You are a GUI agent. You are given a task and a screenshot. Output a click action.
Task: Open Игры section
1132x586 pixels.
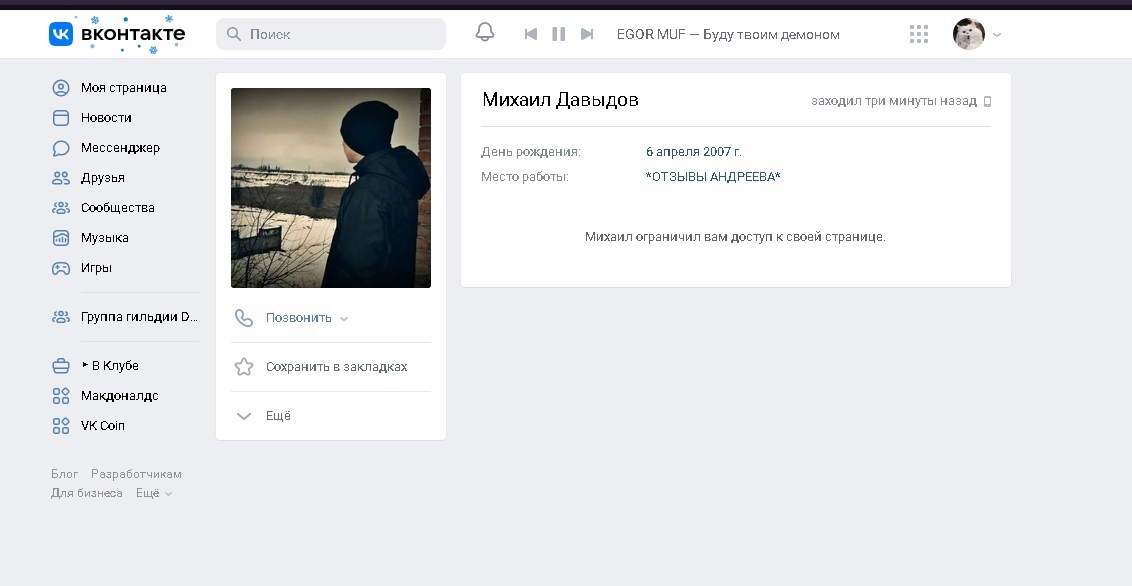tap(96, 268)
